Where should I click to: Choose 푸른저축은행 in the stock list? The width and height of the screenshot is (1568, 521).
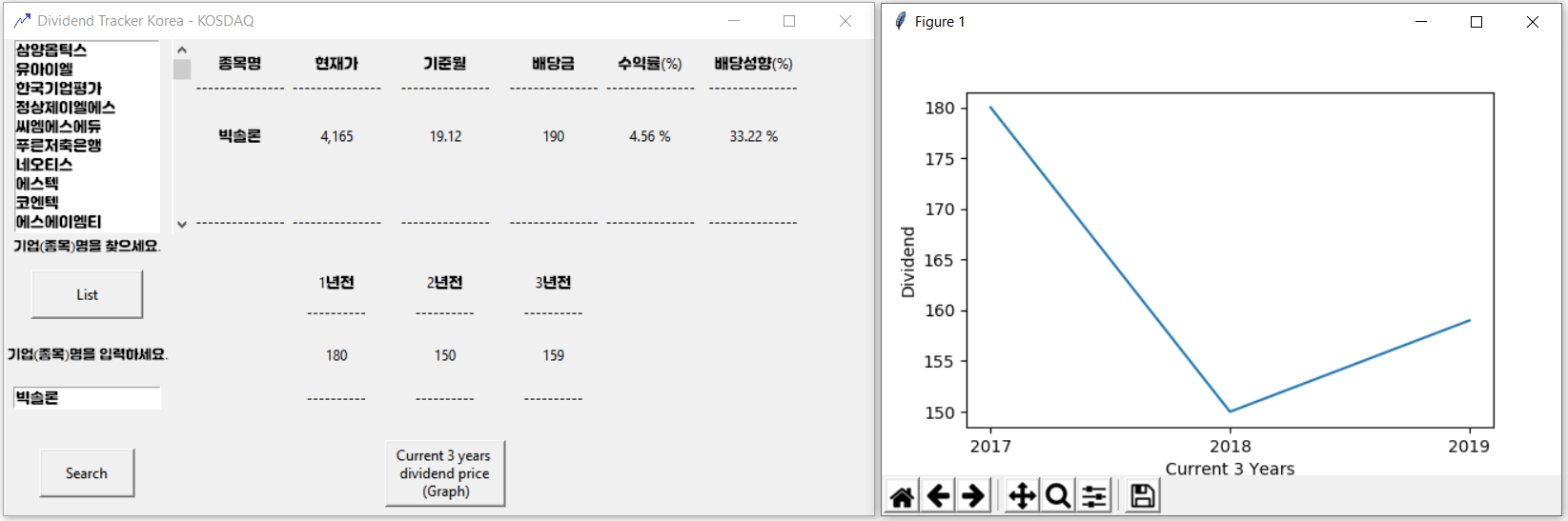[59, 146]
